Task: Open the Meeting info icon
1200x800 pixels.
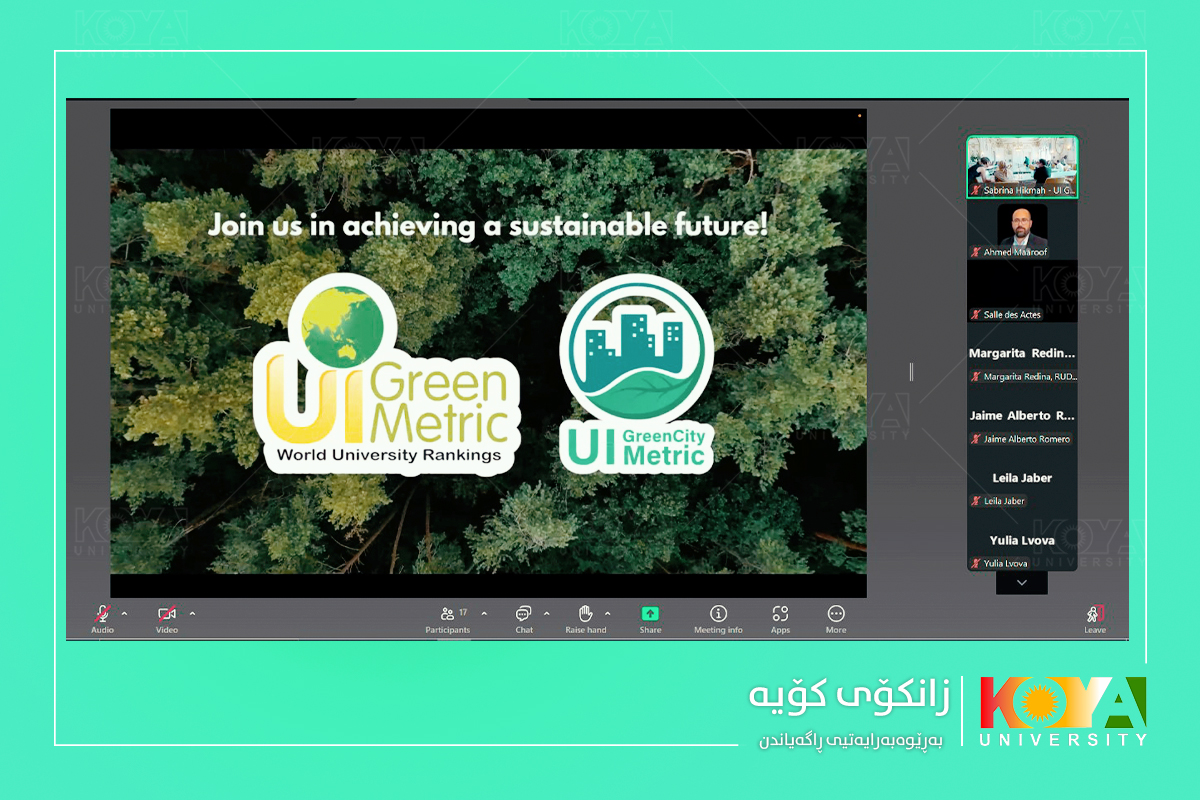Action: tap(718, 613)
